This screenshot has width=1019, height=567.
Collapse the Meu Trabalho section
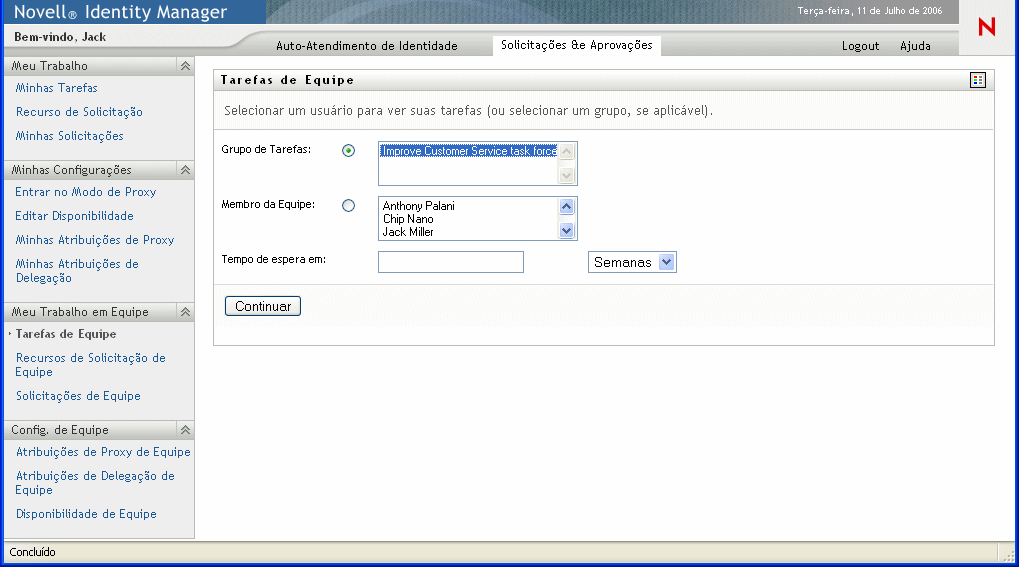185,66
